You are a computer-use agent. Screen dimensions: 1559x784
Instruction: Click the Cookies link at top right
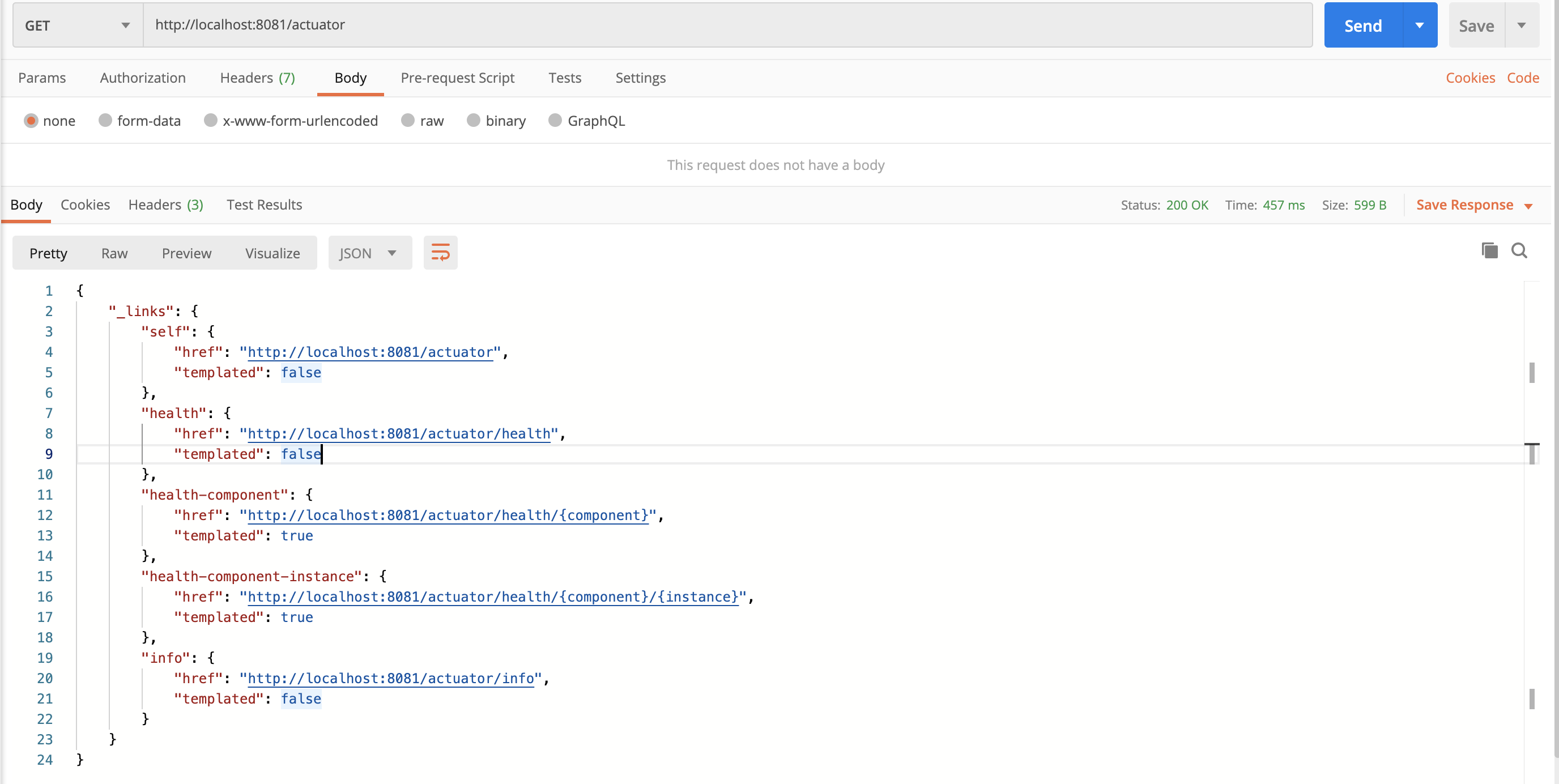pyautogui.click(x=1469, y=78)
